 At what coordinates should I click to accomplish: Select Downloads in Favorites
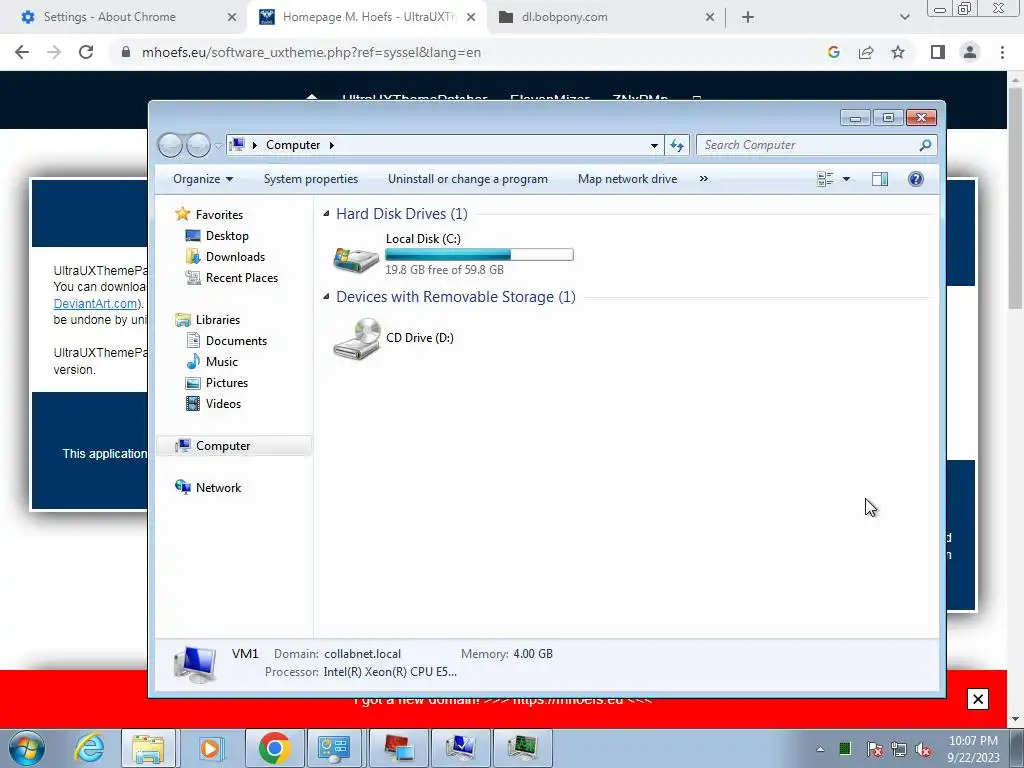point(235,257)
